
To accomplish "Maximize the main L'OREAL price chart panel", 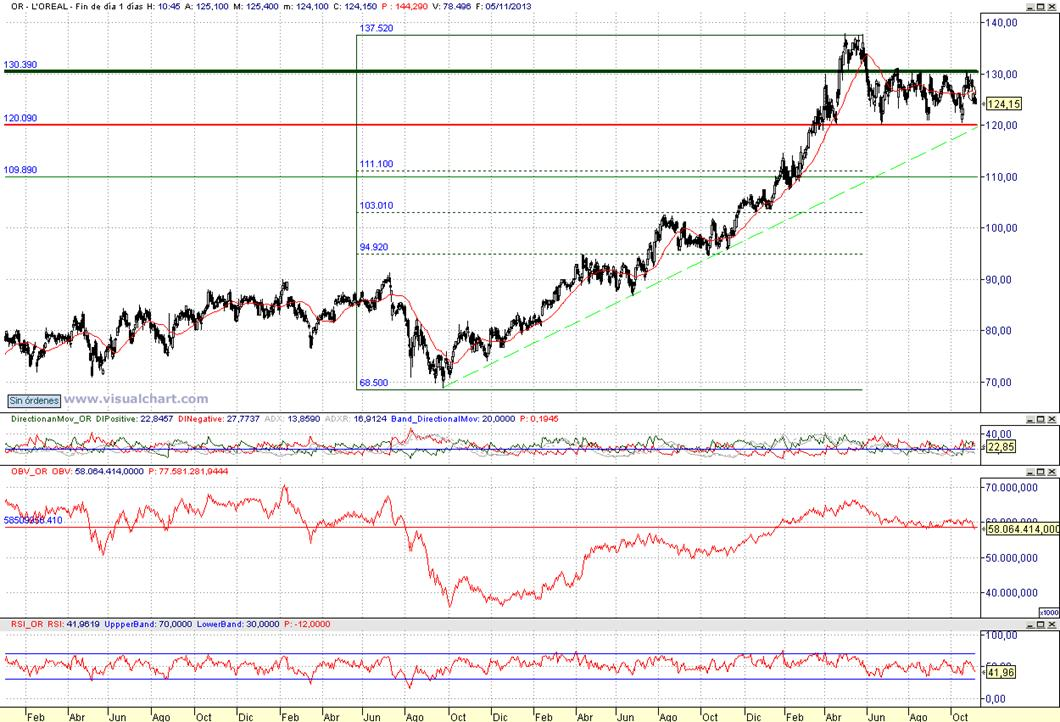I will coord(1041,7).
